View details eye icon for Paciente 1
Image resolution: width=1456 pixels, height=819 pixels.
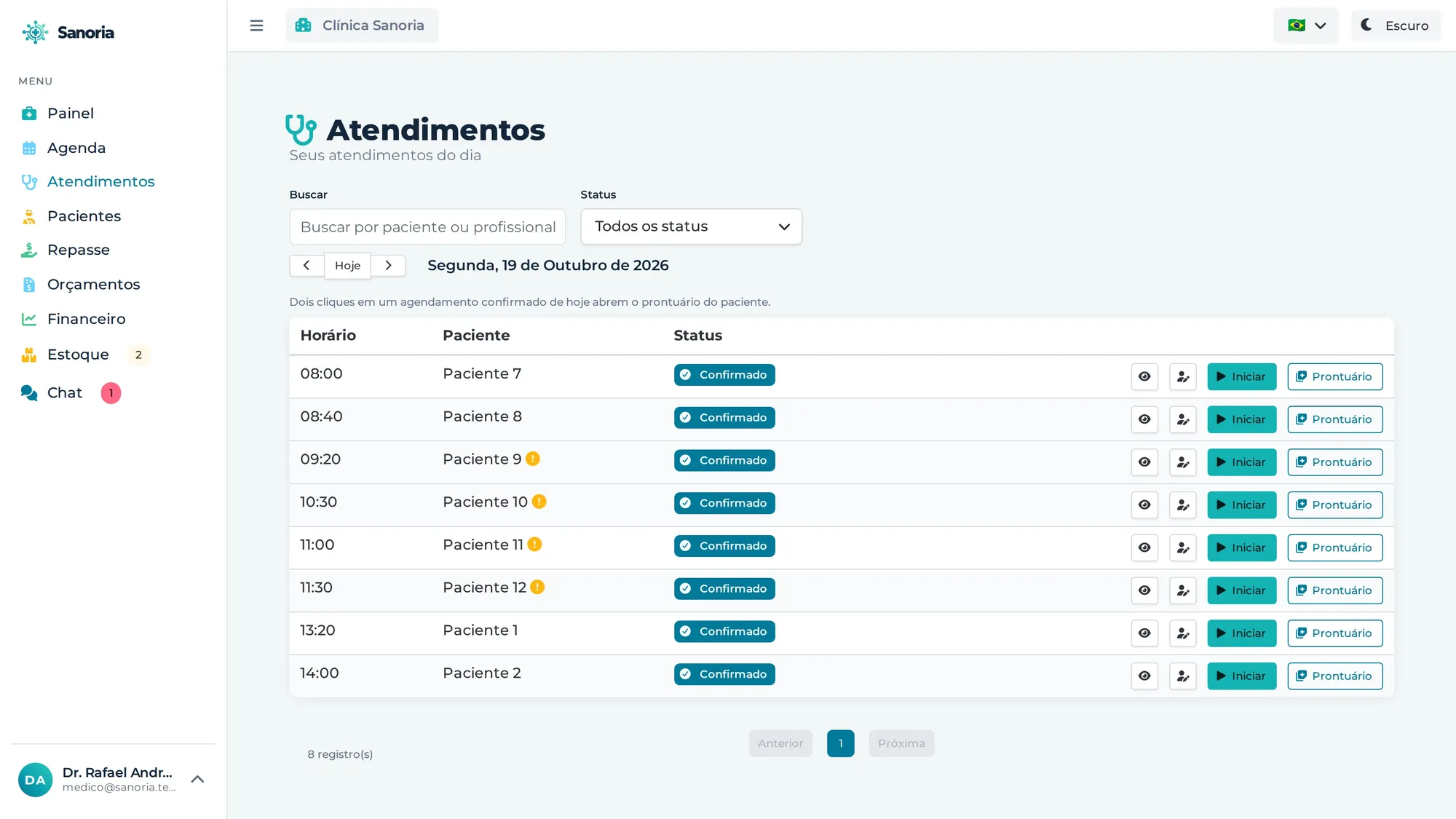1144,633
